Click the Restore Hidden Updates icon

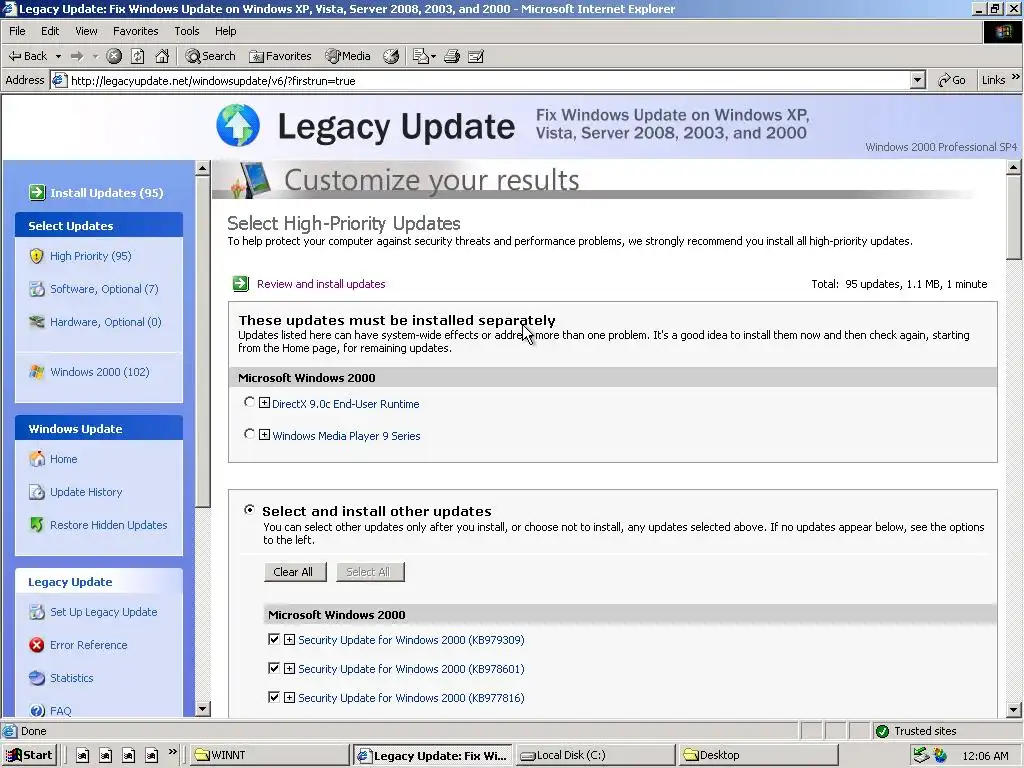[37, 524]
